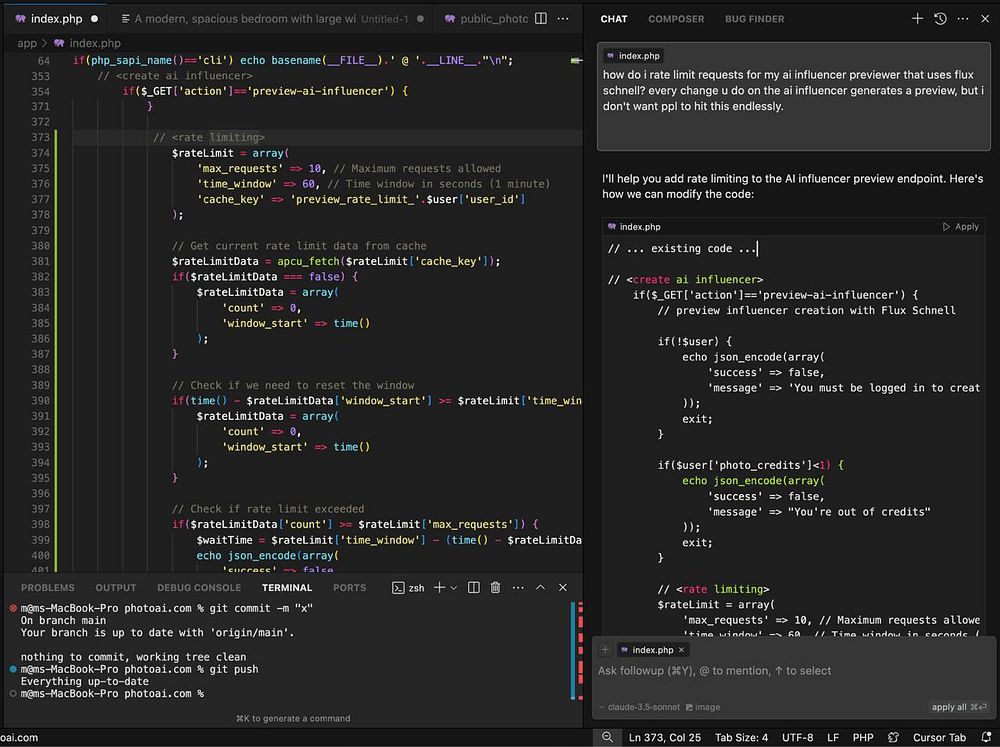
Task: Add context with plus icon in chat input
Action: (x=605, y=650)
